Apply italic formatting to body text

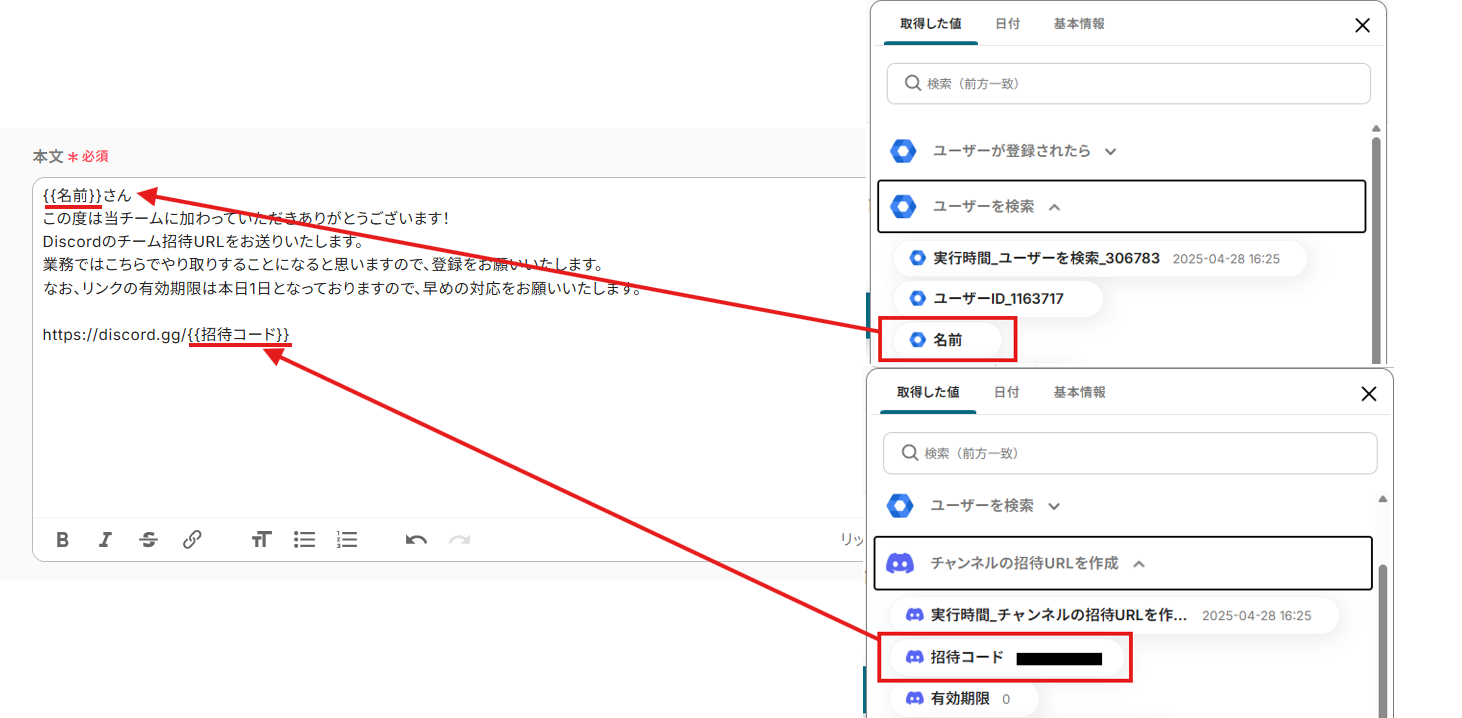click(x=105, y=540)
